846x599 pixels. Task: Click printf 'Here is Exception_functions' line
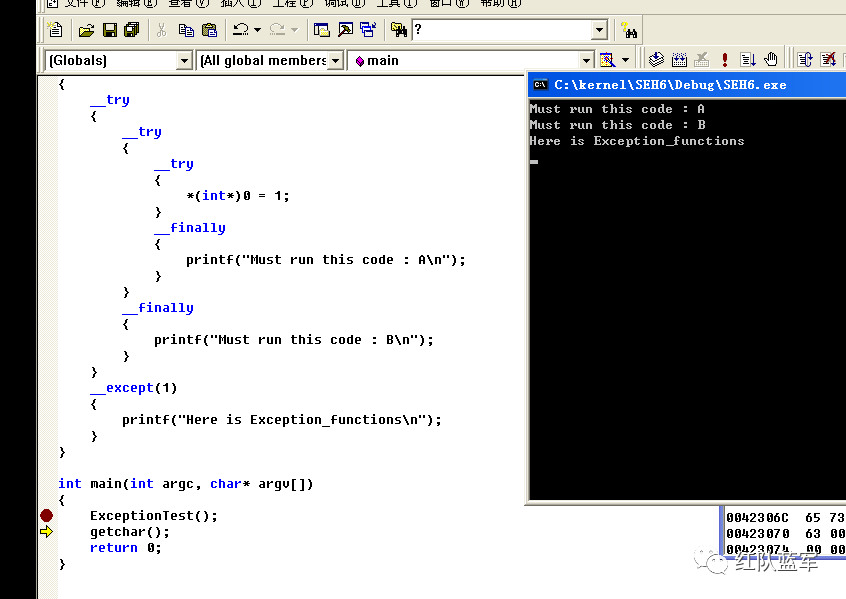[282, 420]
